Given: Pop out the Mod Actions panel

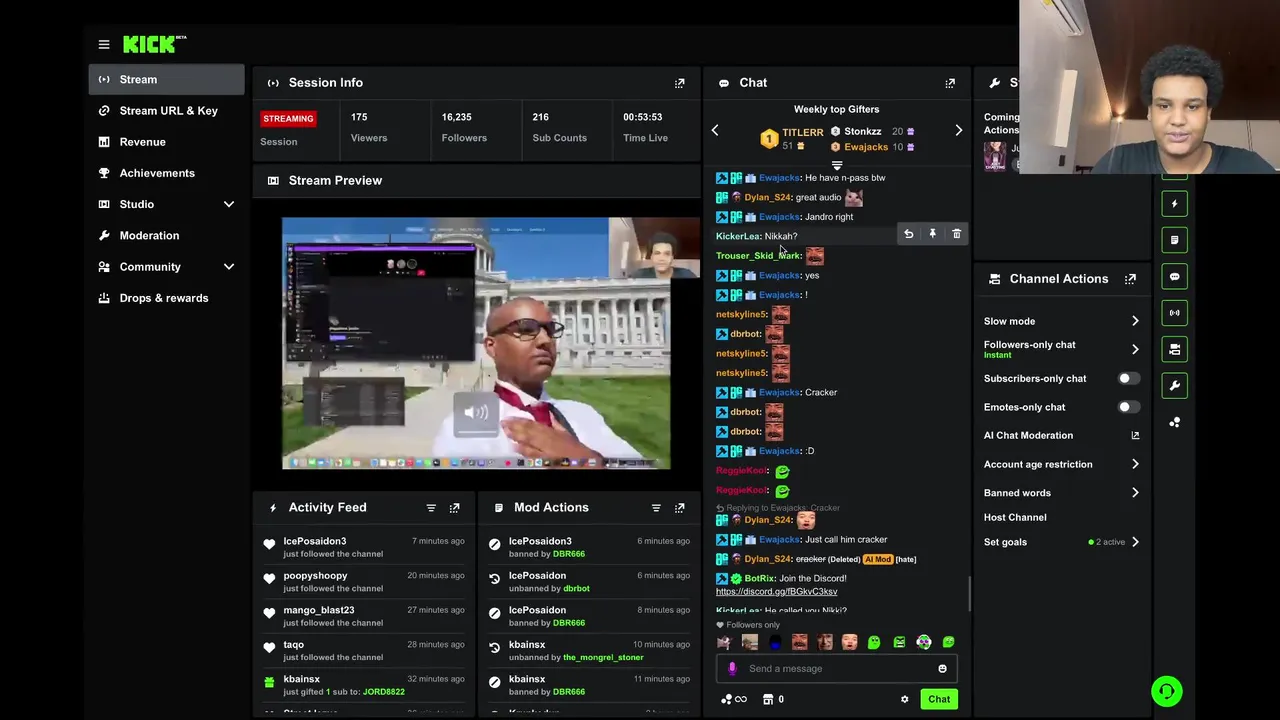Looking at the screenshot, I should [680, 508].
